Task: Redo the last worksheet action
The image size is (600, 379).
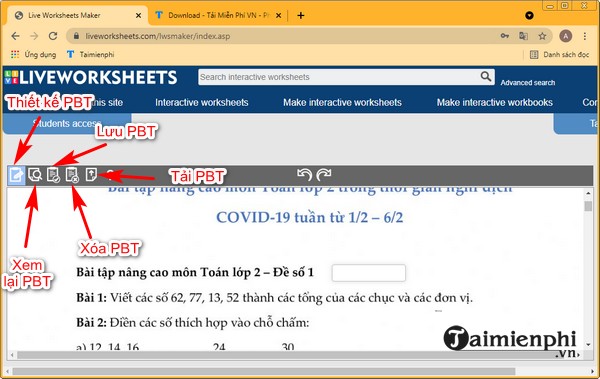Action: click(x=324, y=175)
